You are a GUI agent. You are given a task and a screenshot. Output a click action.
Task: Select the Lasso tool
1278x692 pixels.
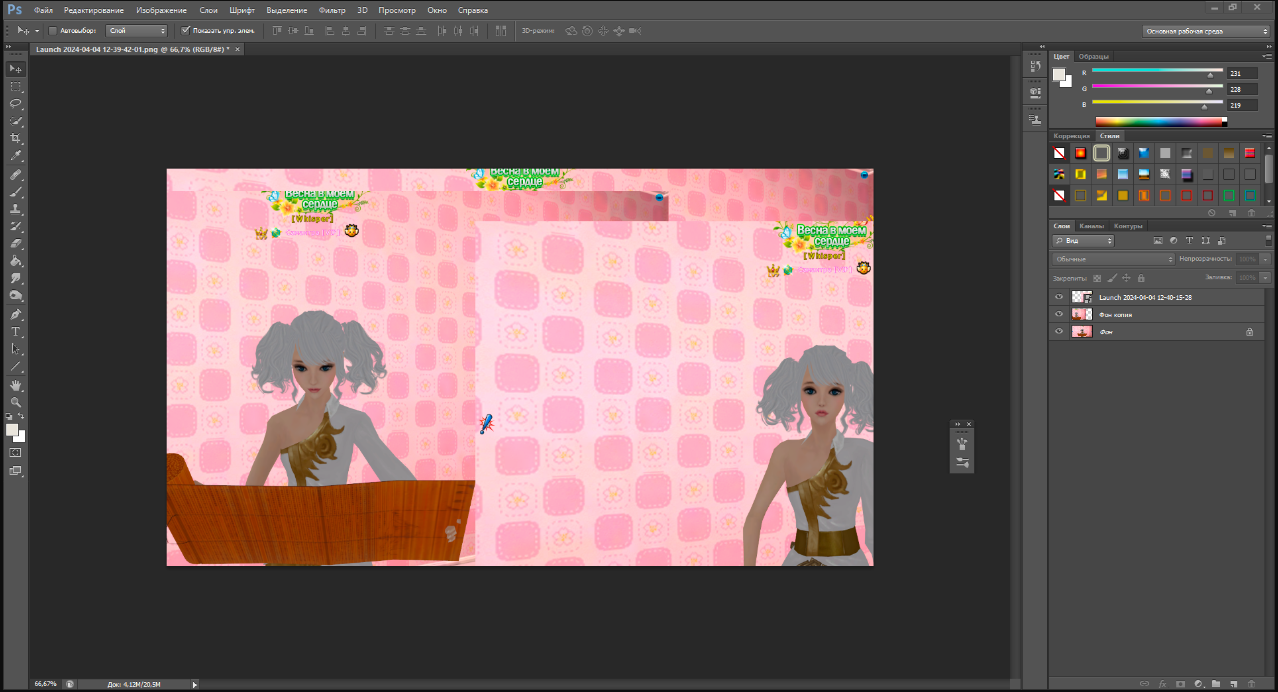pos(16,103)
